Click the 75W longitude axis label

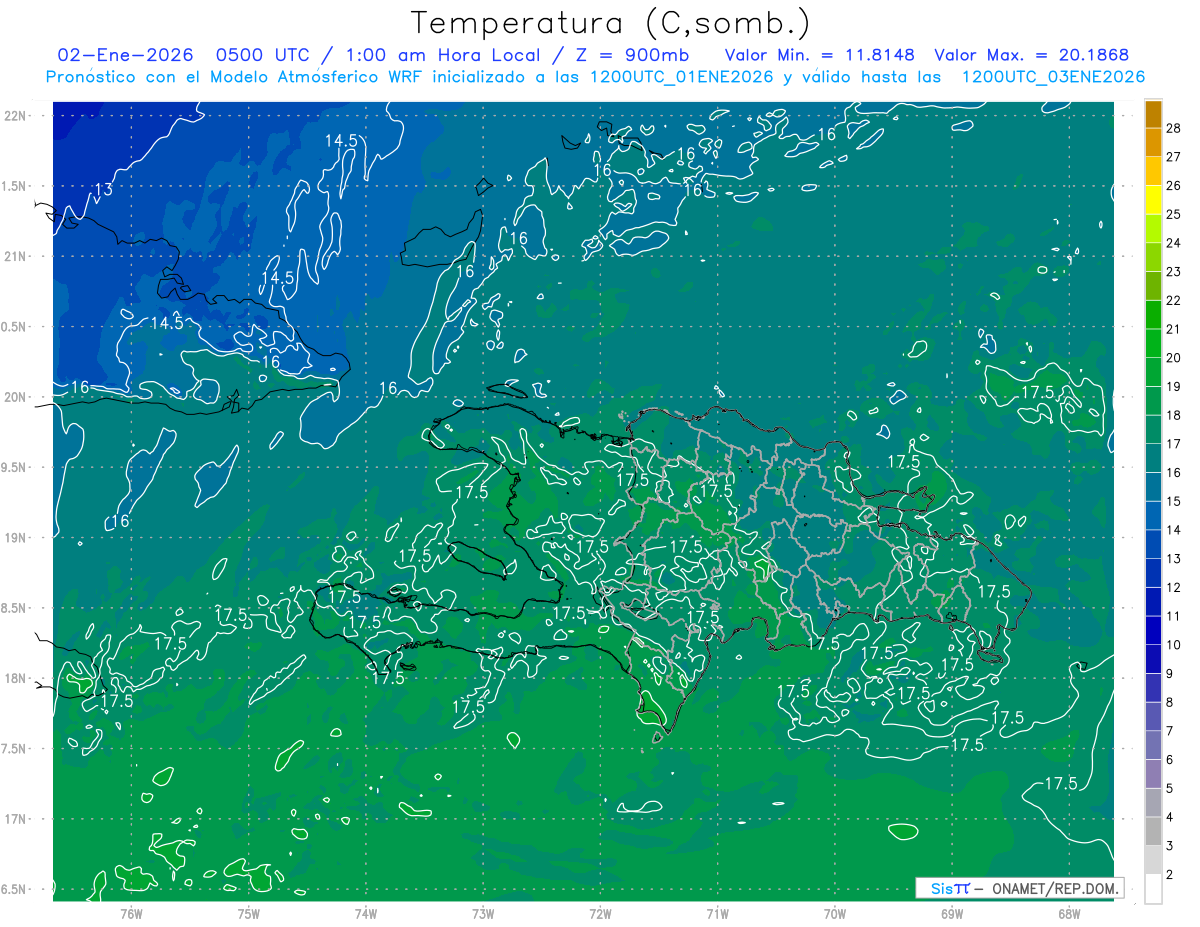[249, 913]
